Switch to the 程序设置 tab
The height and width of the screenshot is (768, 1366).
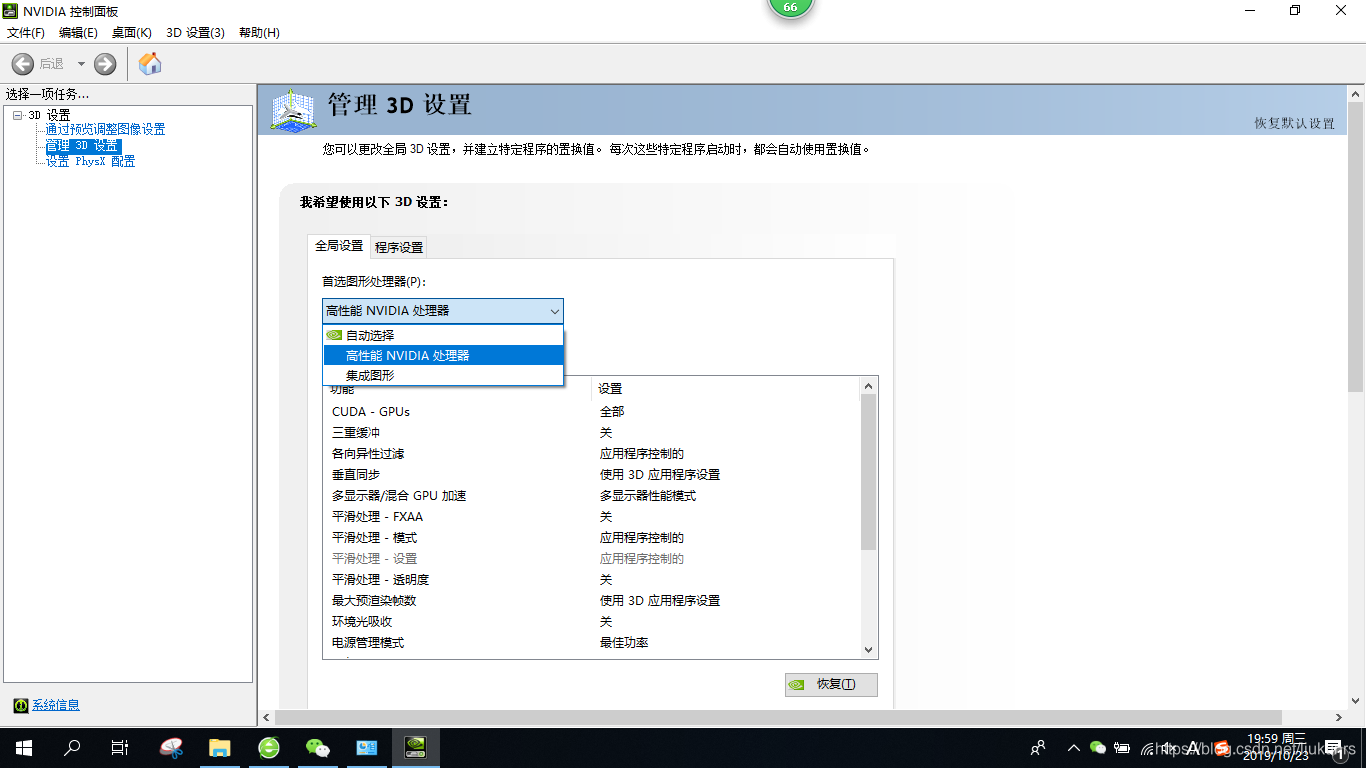(399, 247)
